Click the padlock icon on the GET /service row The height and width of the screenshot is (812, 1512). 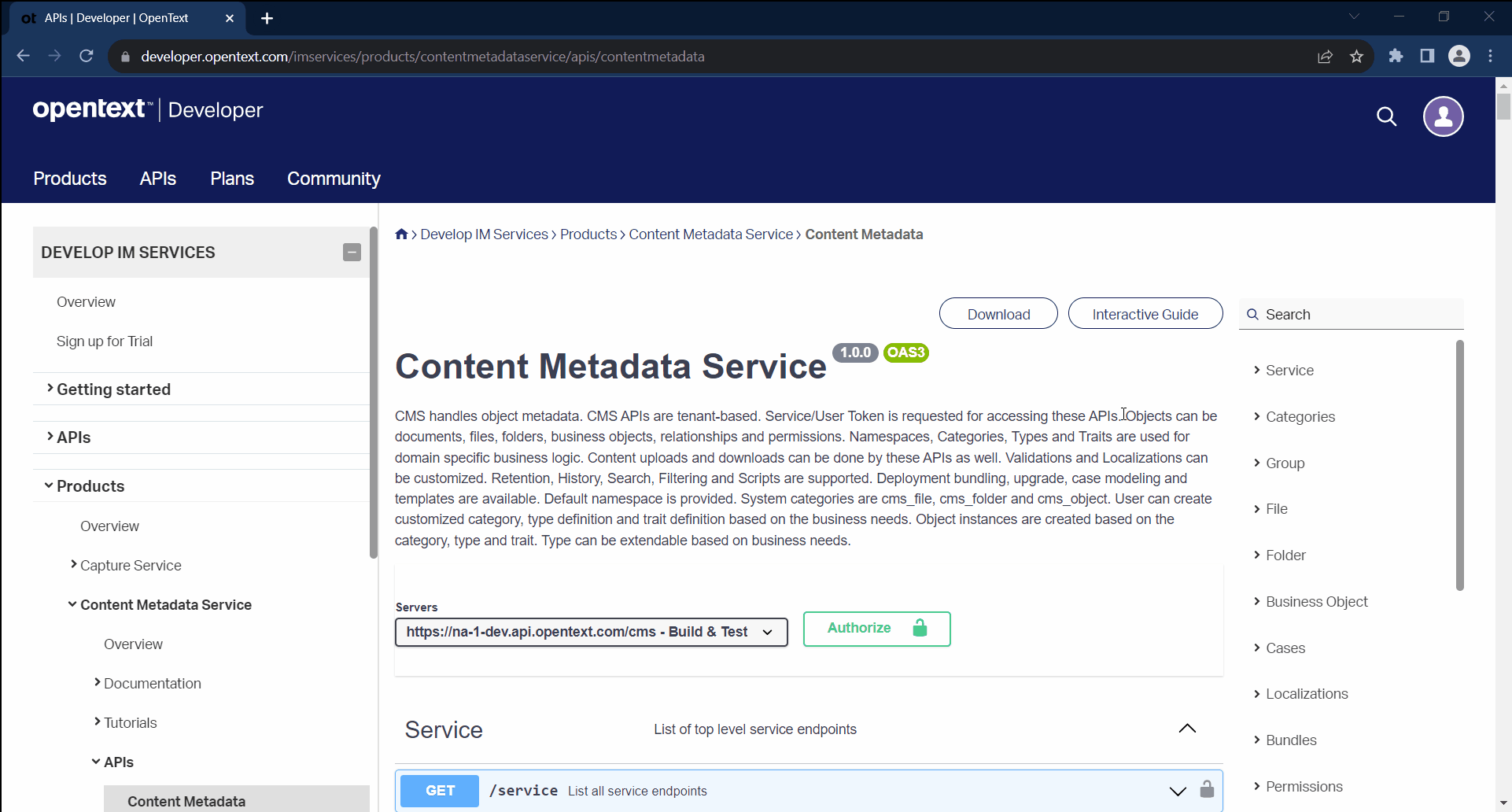pos(1208,790)
